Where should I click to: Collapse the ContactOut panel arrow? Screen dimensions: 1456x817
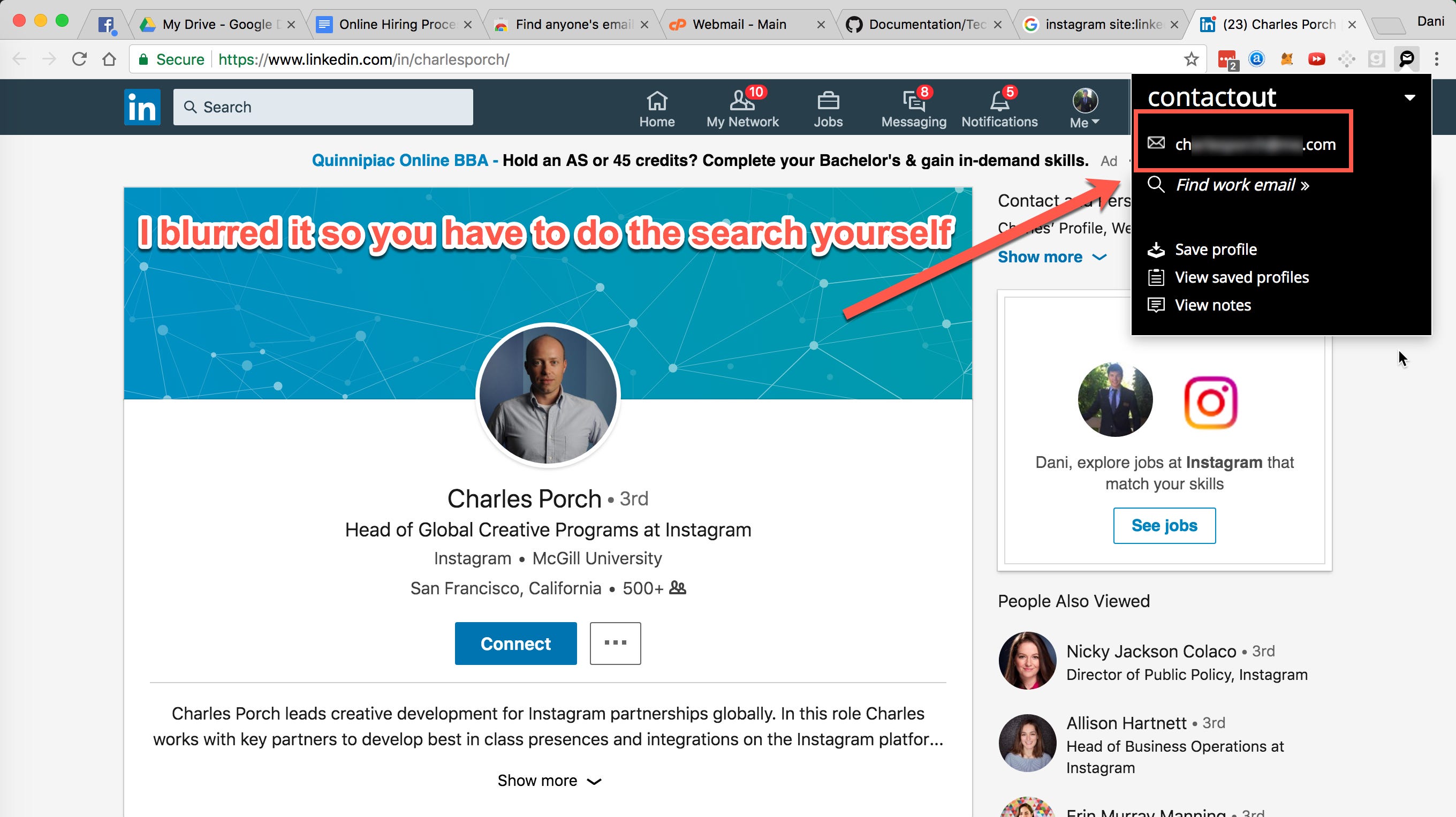(x=1409, y=97)
